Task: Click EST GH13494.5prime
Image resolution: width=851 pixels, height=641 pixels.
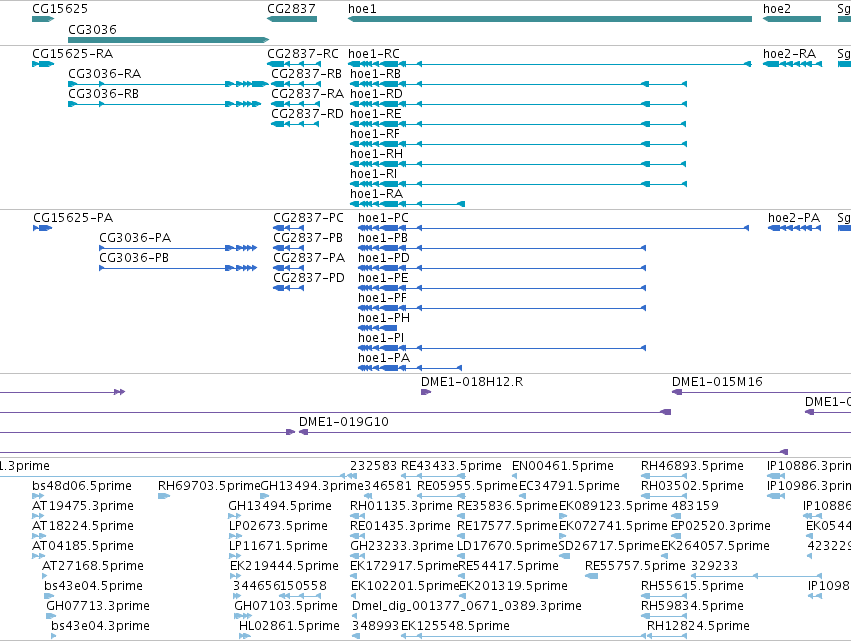Action: (x=280, y=506)
